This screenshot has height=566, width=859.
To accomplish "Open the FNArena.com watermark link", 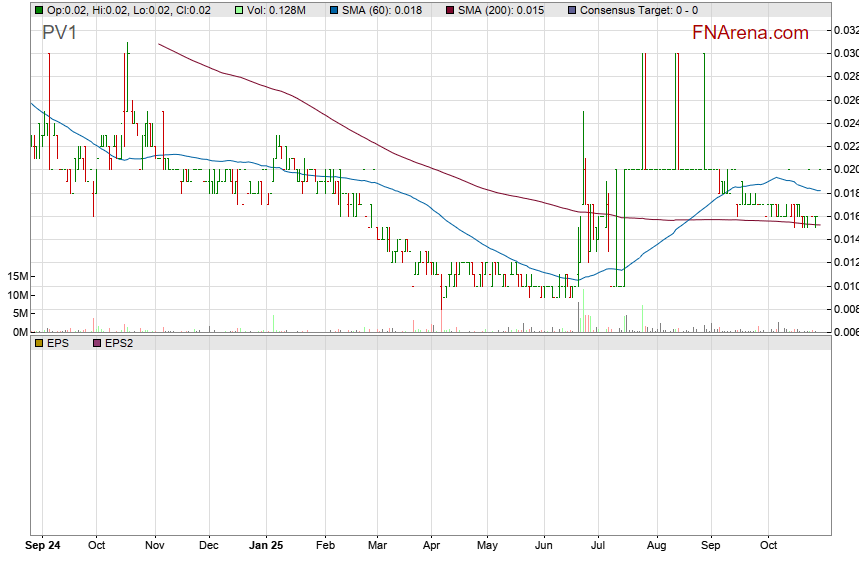I will pyautogui.click(x=750, y=33).
